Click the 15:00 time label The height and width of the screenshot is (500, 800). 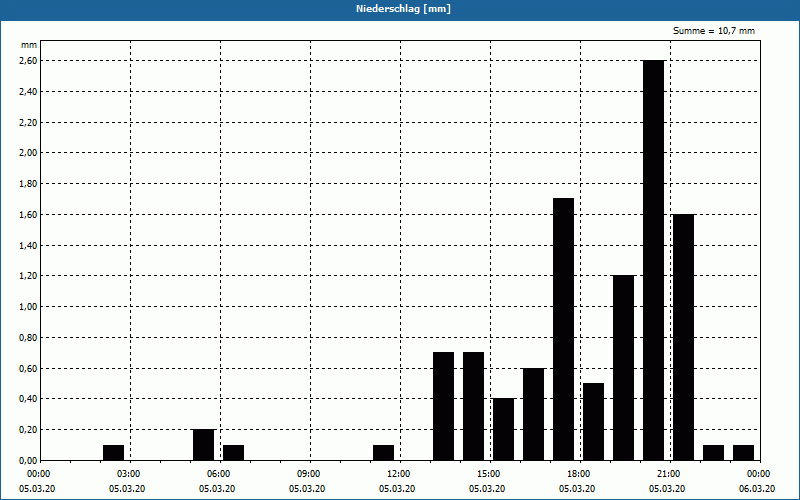(490, 474)
